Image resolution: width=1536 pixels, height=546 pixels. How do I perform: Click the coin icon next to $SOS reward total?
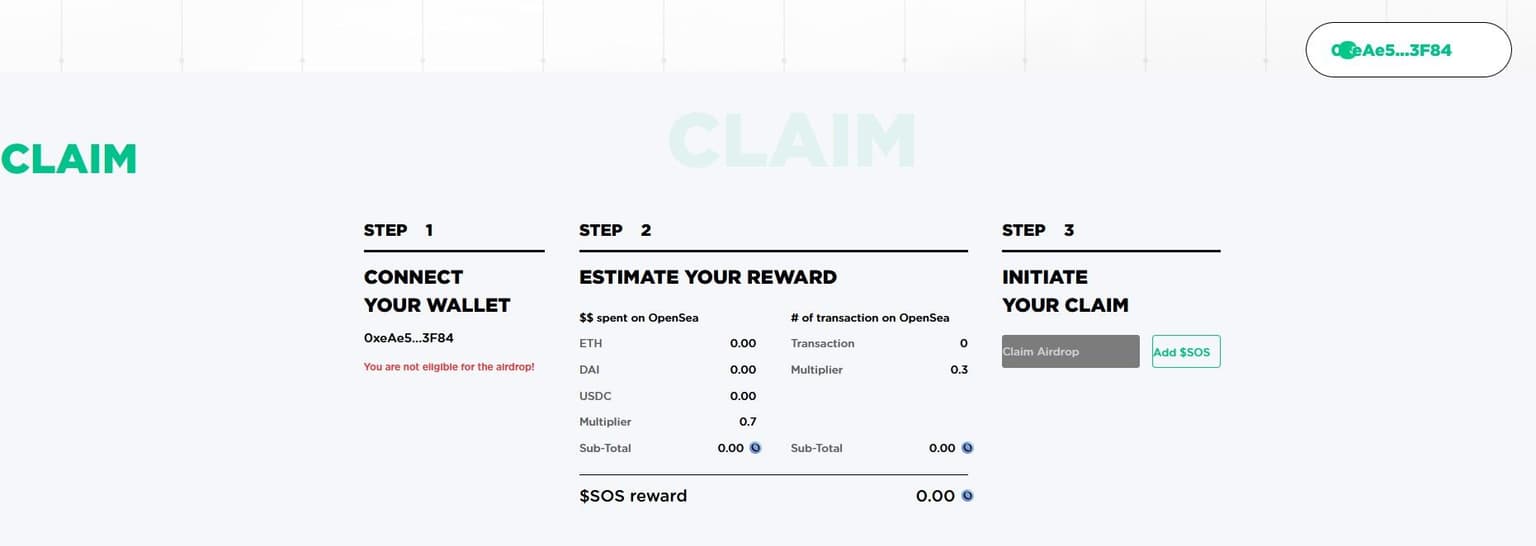click(967, 496)
